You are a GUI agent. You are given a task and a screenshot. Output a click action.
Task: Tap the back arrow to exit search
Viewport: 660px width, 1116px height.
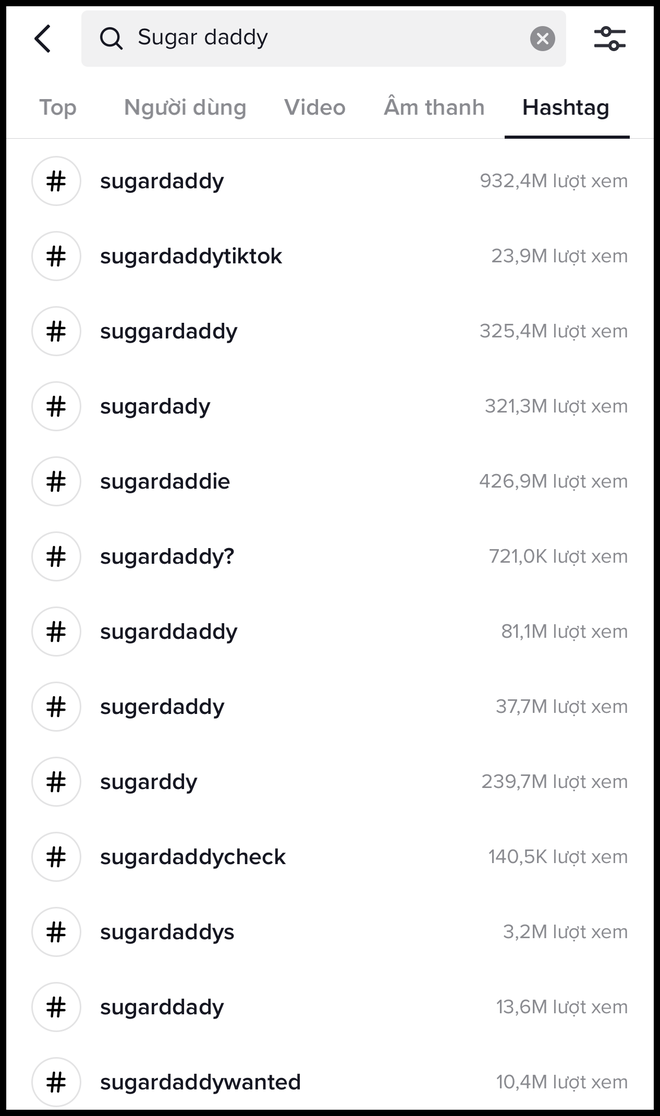tap(42, 38)
